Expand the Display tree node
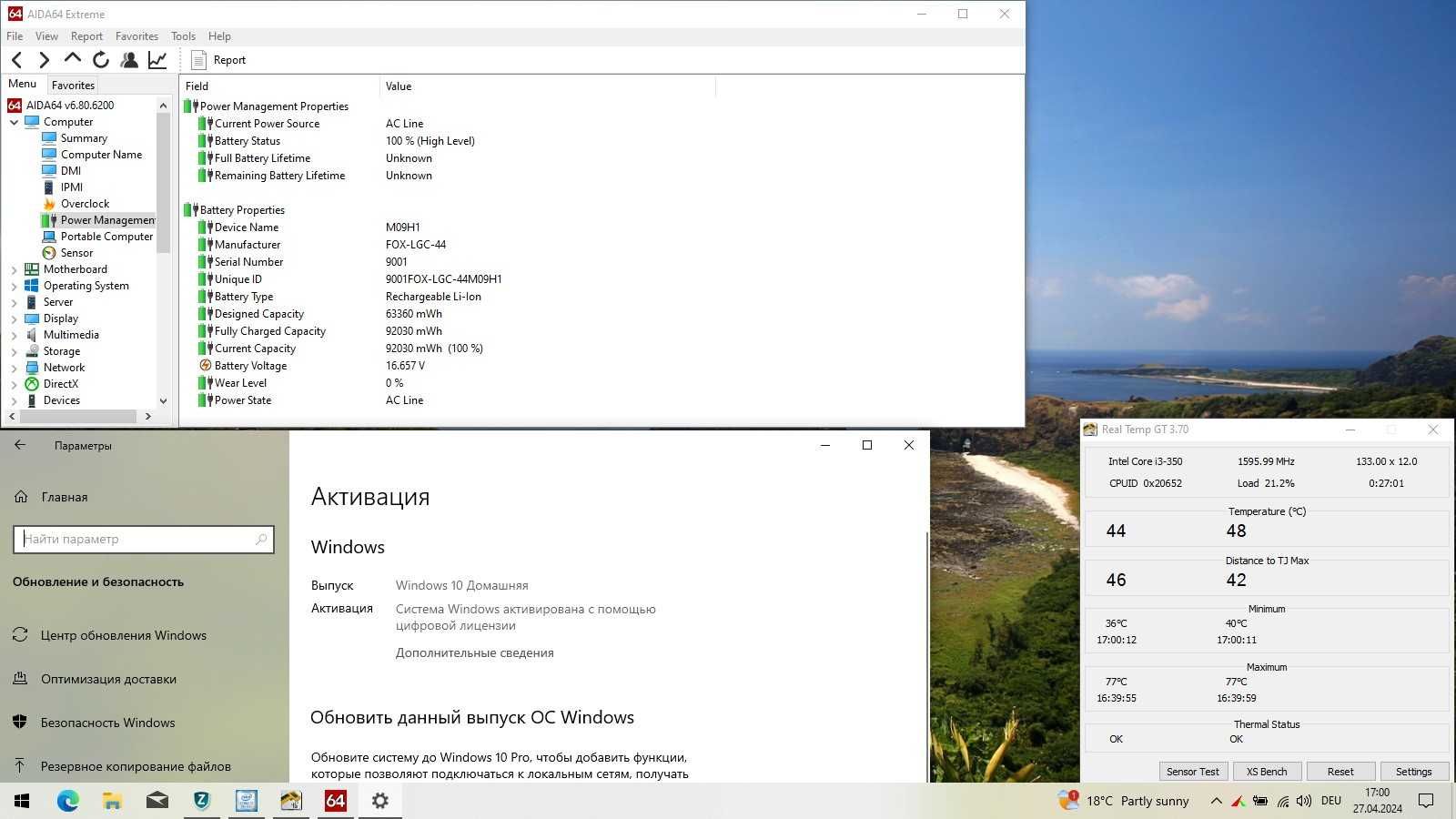Viewport: 1456px width, 819px height. click(x=14, y=318)
